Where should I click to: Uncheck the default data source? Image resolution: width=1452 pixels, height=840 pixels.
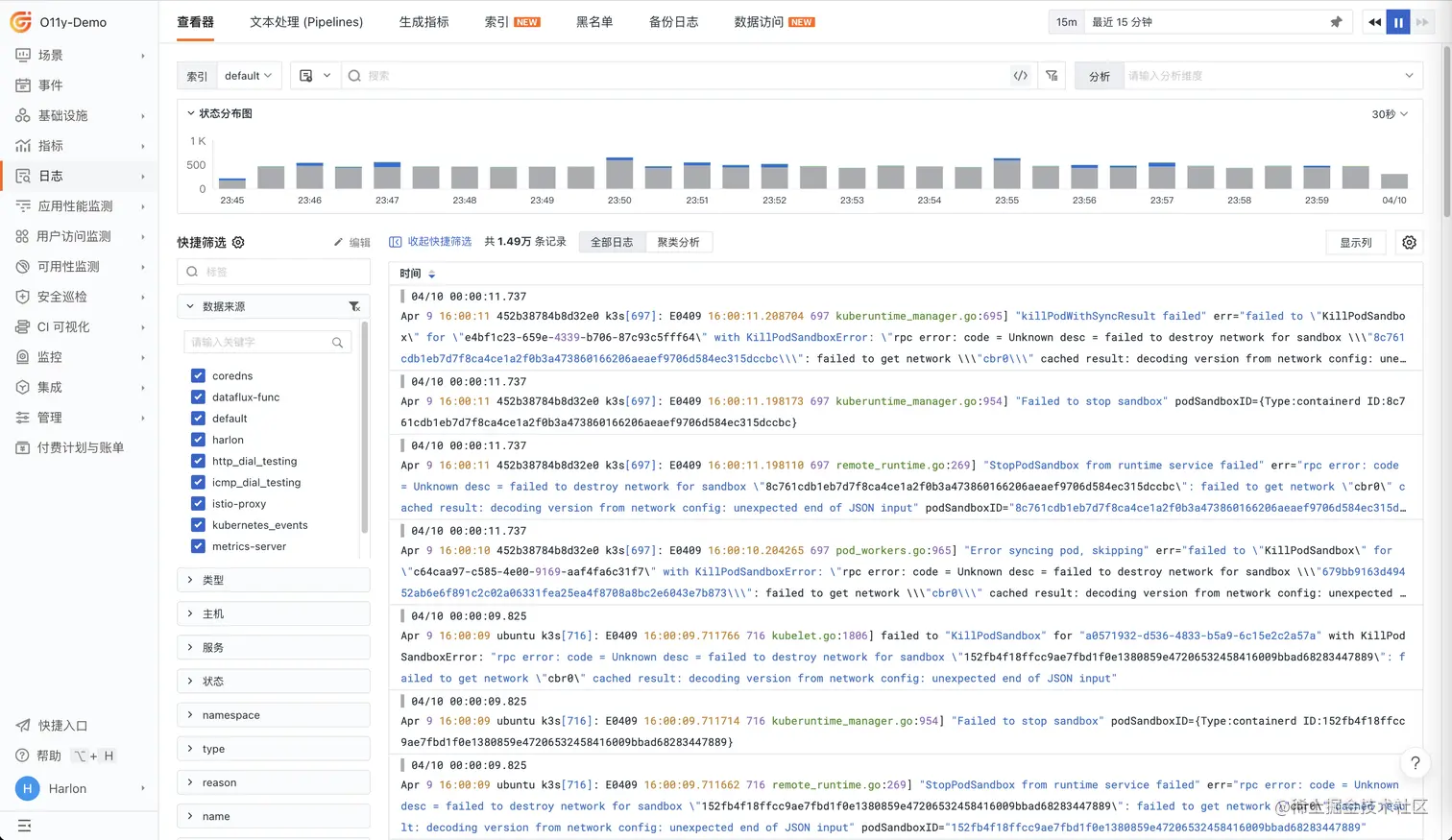pos(198,419)
